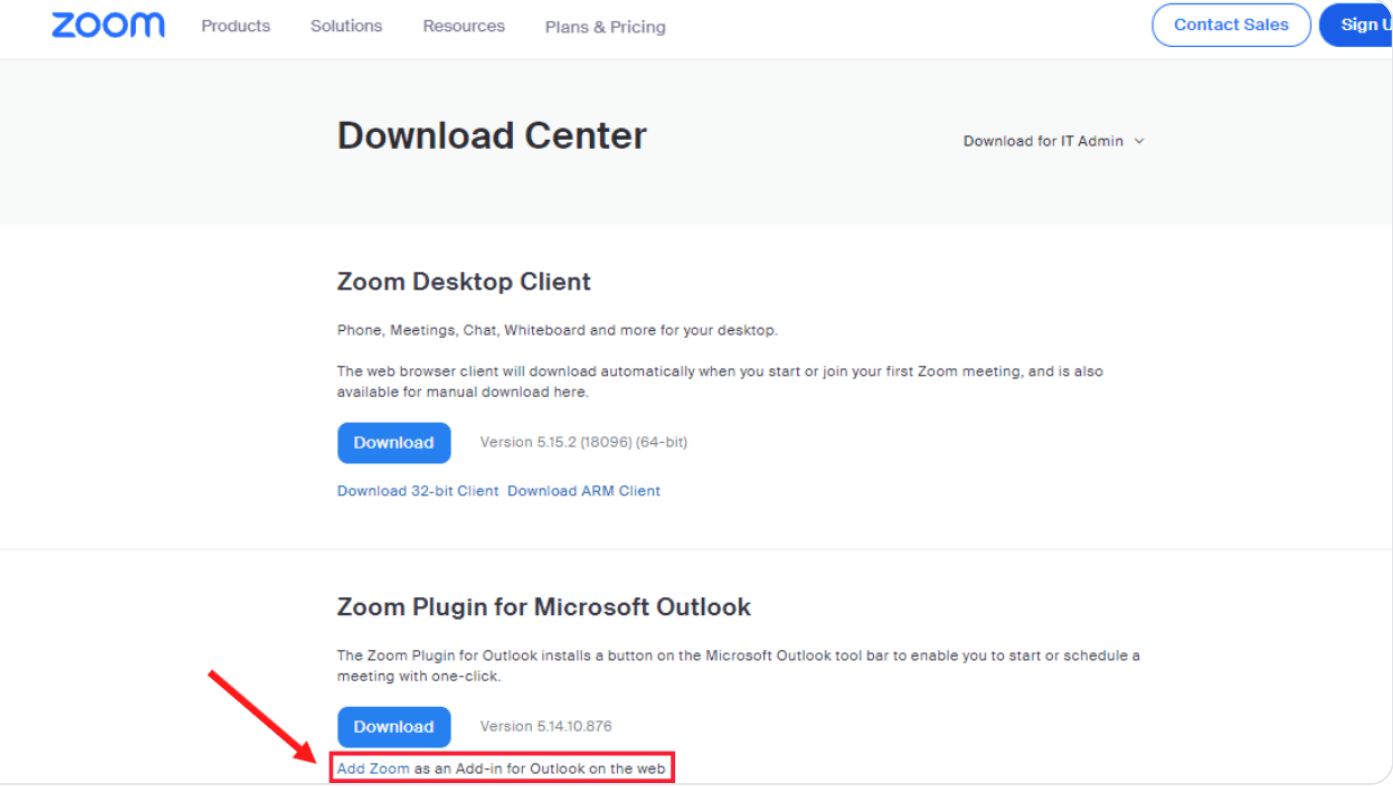Click the 'Download for IT Admin' label
The image size is (1393, 787).
pyautogui.click(x=1042, y=141)
